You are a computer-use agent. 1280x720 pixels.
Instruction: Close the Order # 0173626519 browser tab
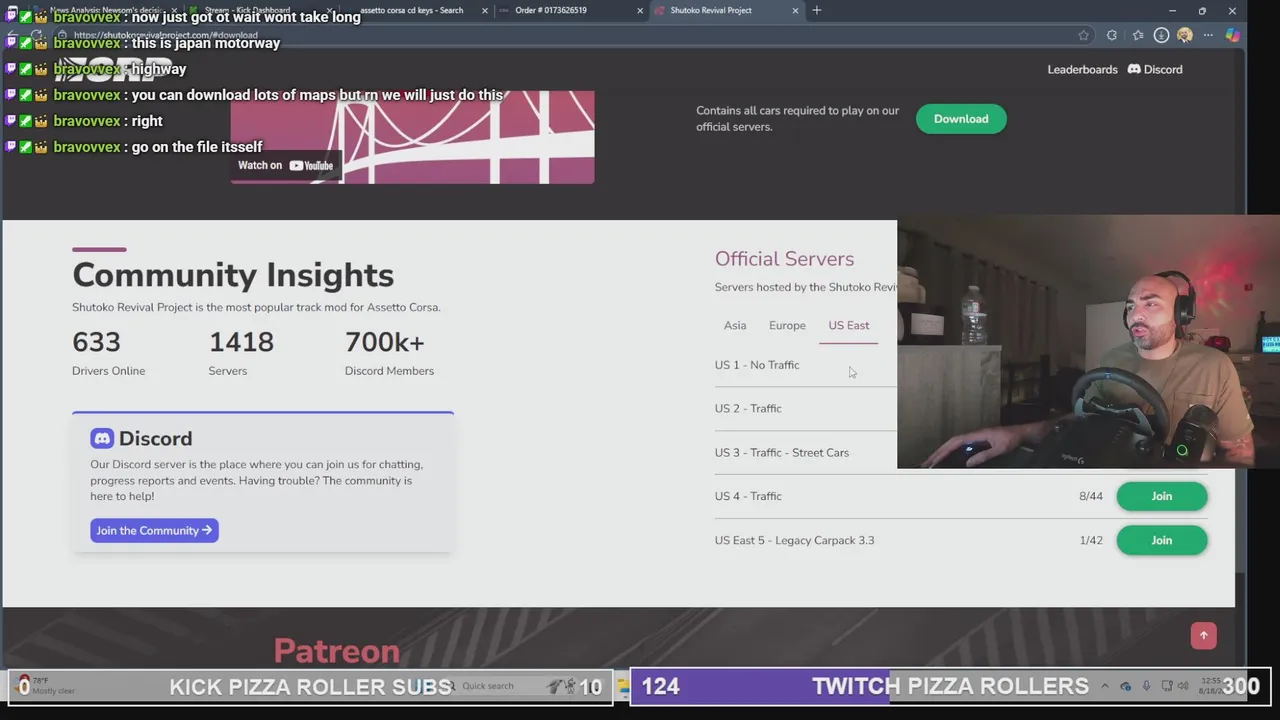tap(640, 10)
